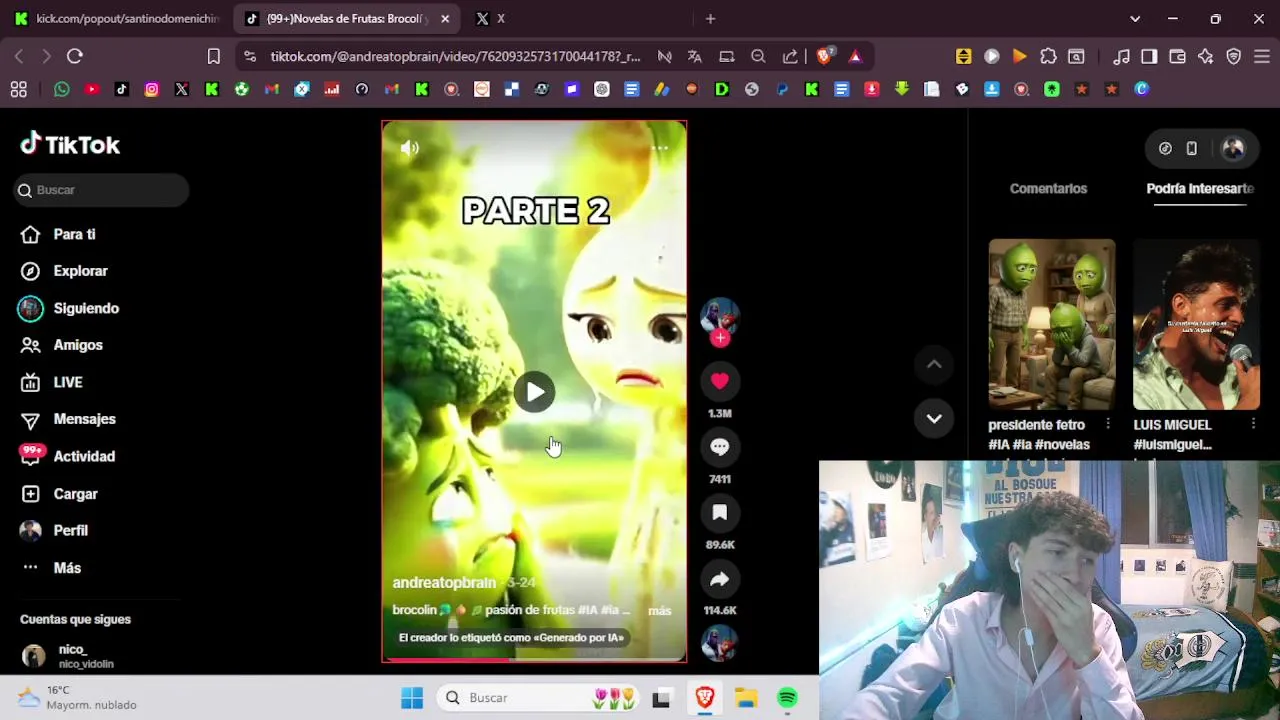Click the browser address bar URL
This screenshot has height=720, width=1280.
click(x=455, y=56)
